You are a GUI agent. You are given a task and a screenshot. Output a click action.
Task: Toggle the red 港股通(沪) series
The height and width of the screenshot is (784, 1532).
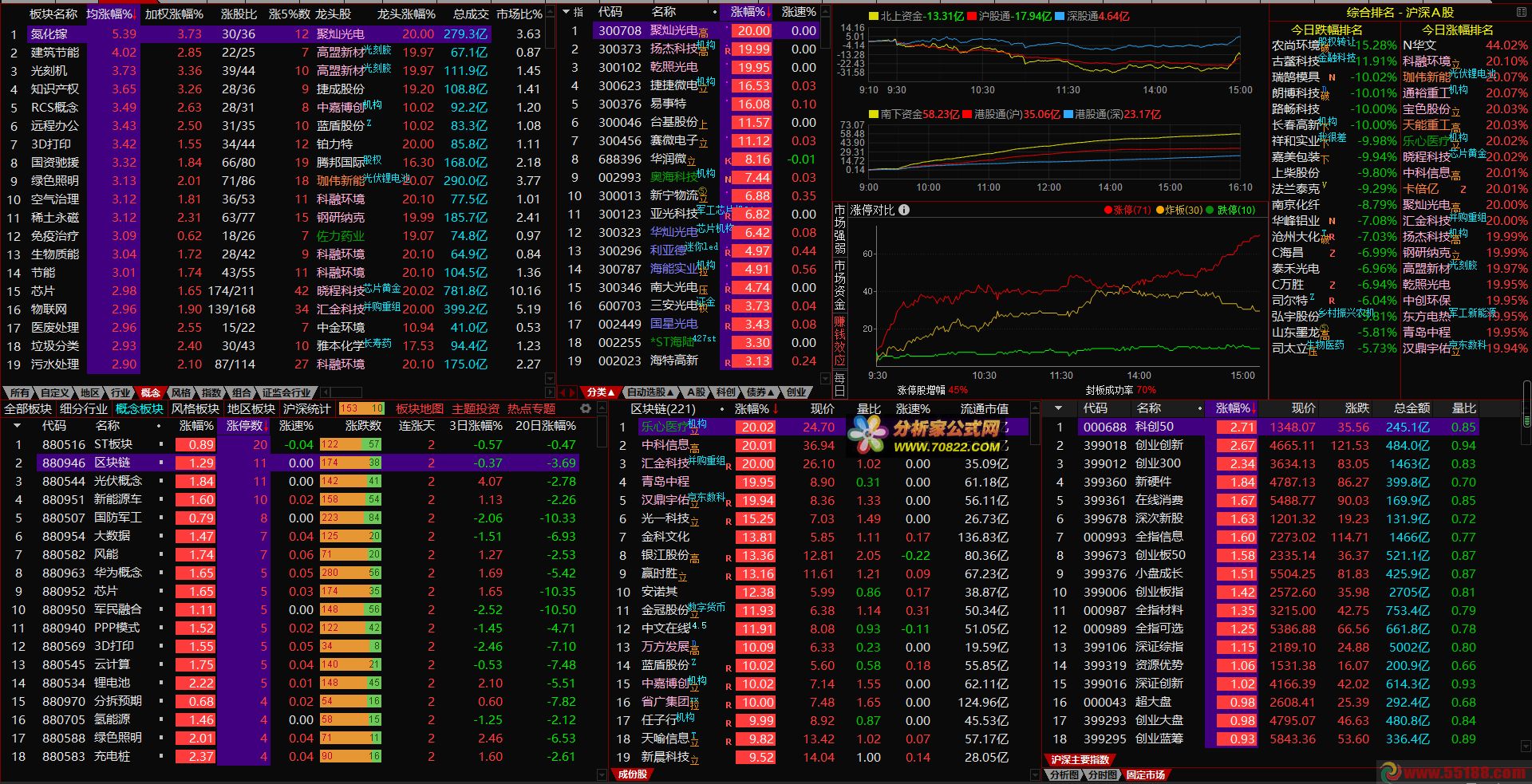[x=967, y=115]
